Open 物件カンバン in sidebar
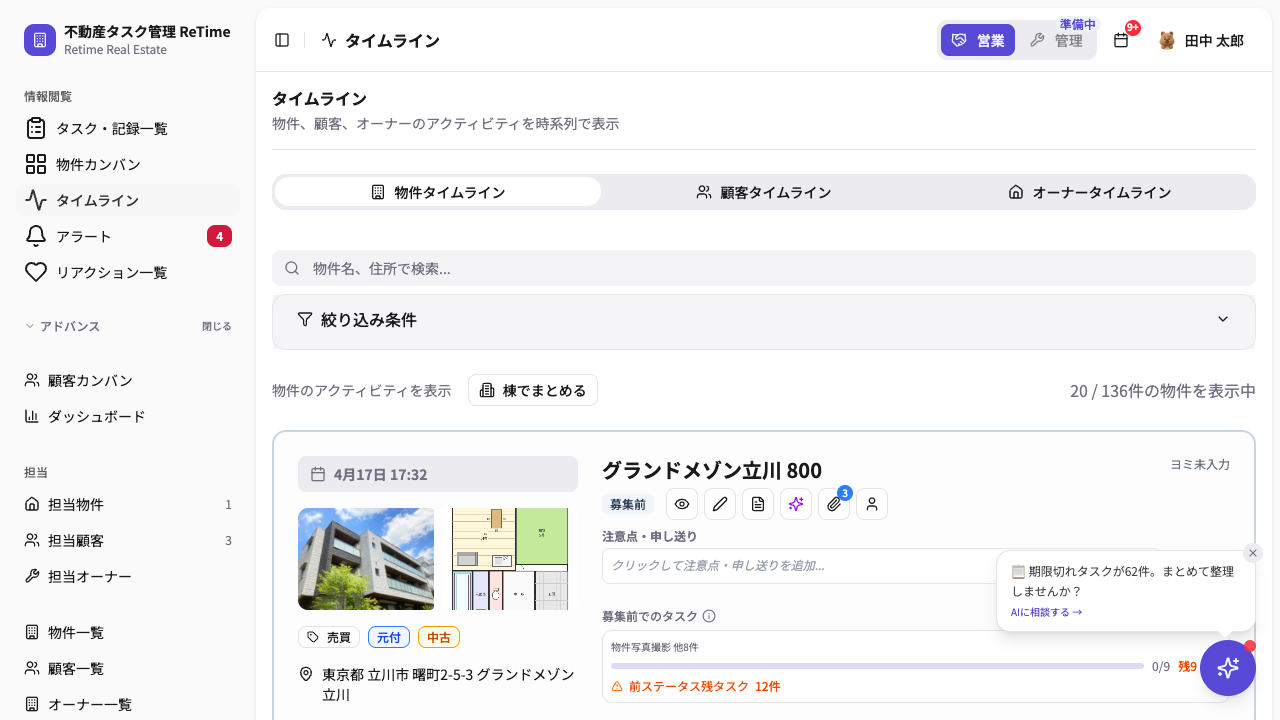The image size is (1280, 720). (128, 164)
